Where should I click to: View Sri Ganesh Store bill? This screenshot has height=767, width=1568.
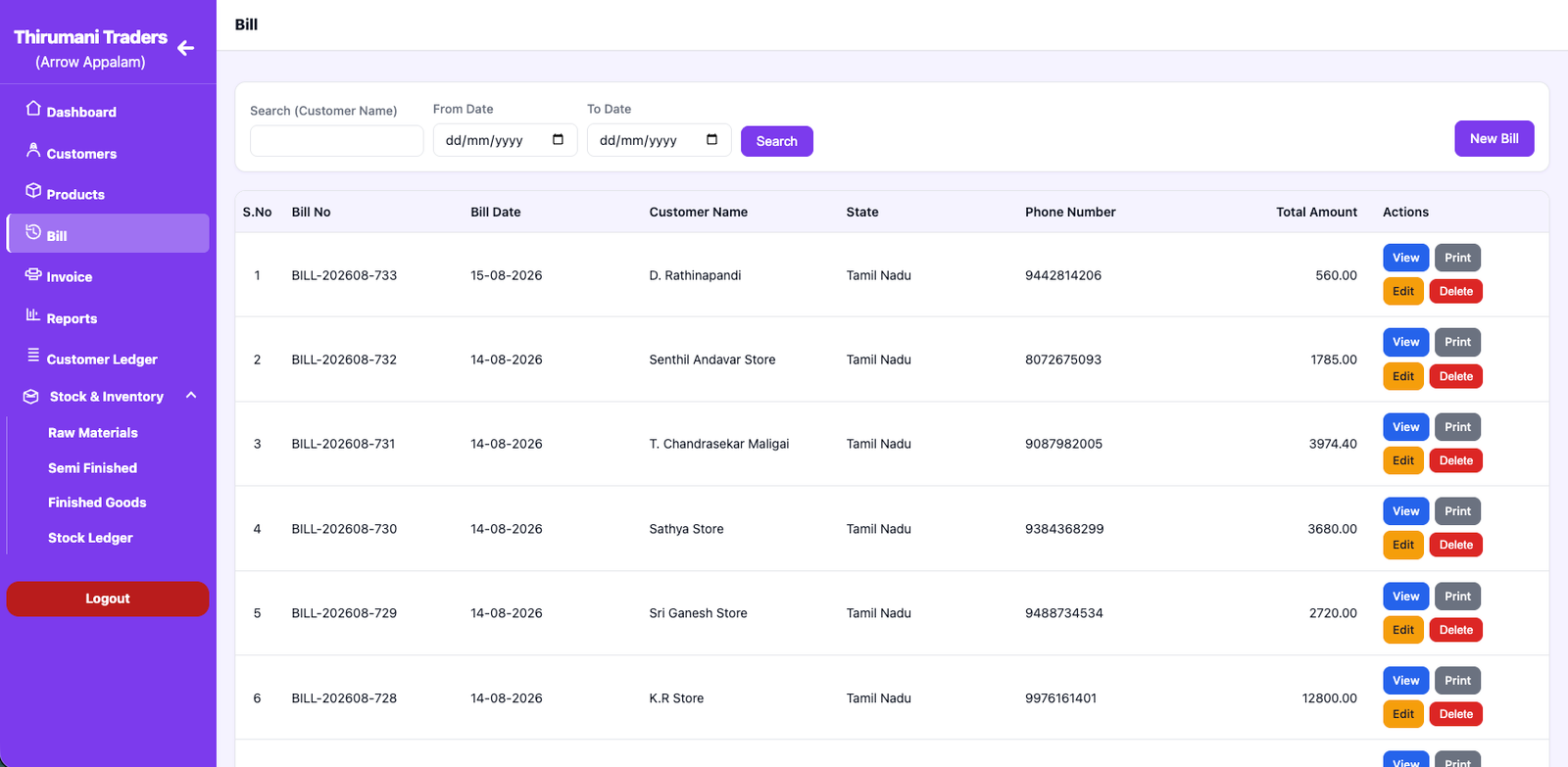pyautogui.click(x=1405, y=596)
